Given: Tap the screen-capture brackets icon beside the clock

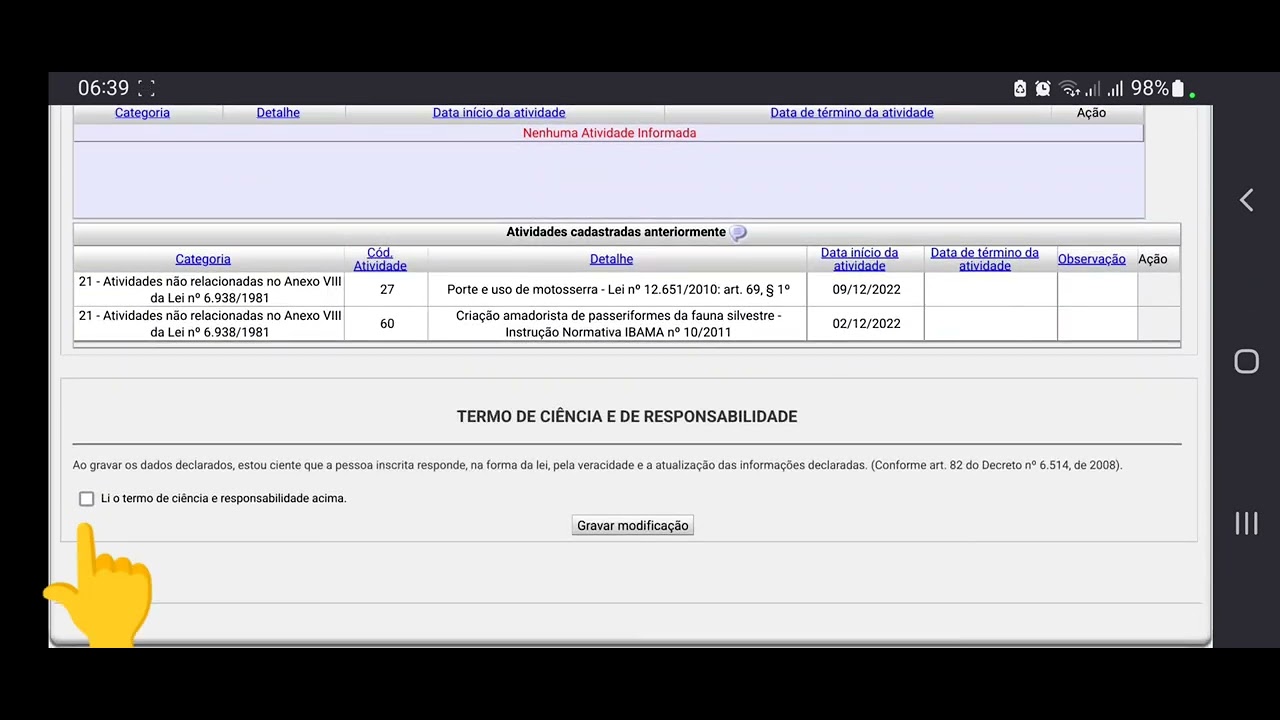Looking at the screenshot, I should [146, 88].
